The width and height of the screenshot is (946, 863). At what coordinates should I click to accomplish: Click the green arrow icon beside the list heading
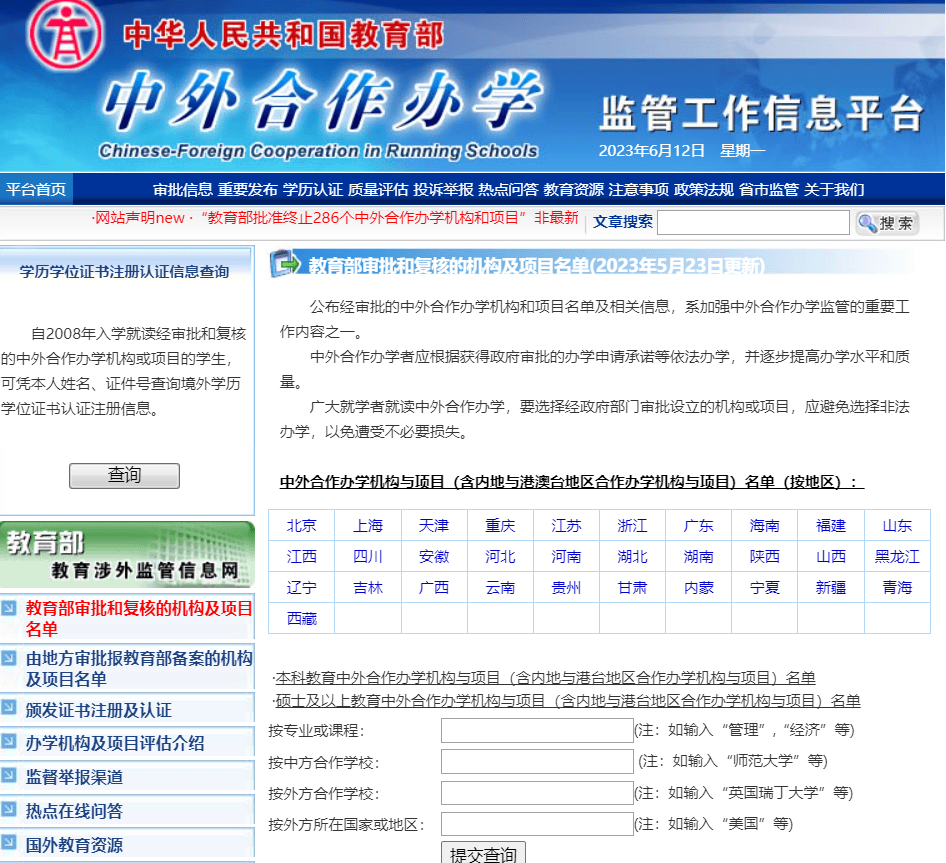tap(285, 264)
